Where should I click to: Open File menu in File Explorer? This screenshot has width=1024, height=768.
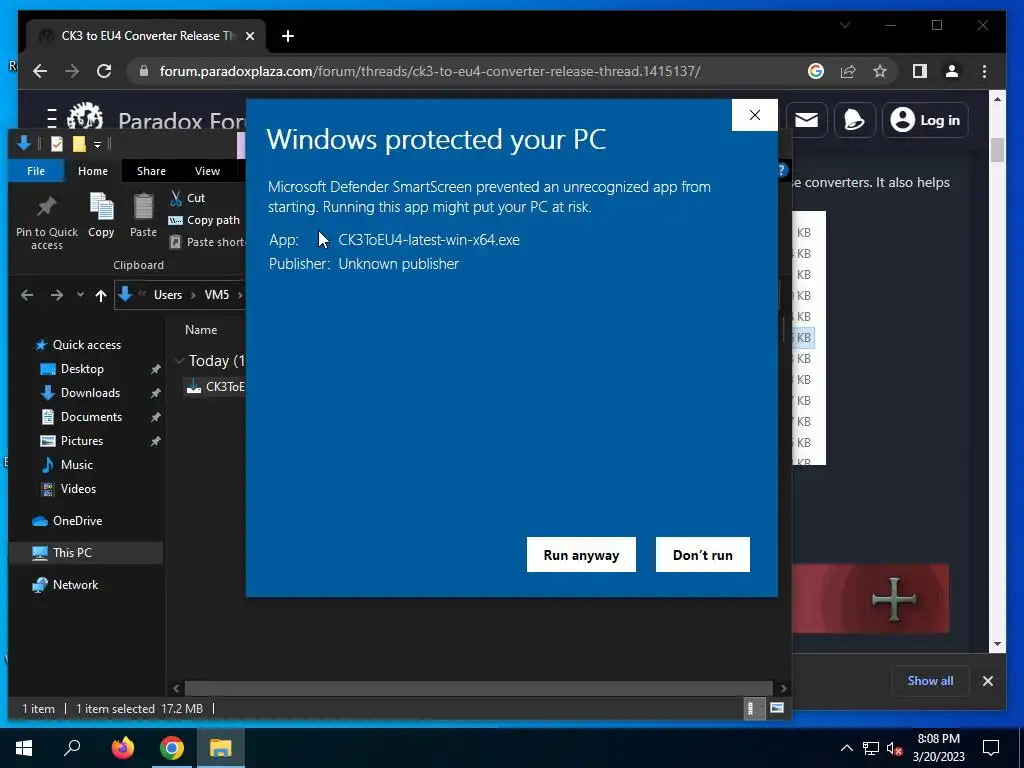click(x=36, y=171)
